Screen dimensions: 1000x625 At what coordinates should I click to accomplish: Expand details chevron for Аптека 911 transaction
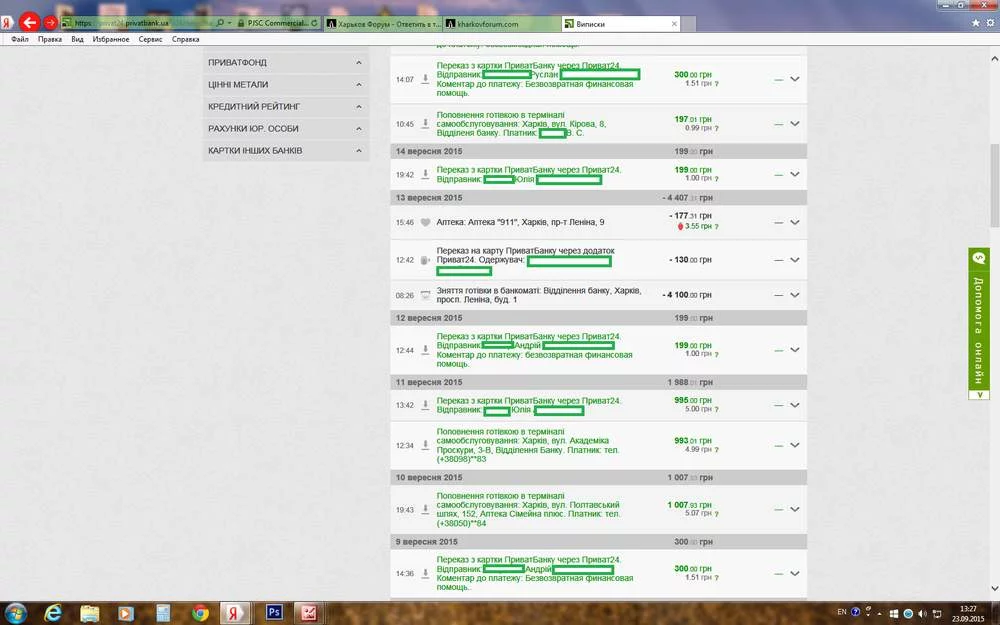coord(795,223)
